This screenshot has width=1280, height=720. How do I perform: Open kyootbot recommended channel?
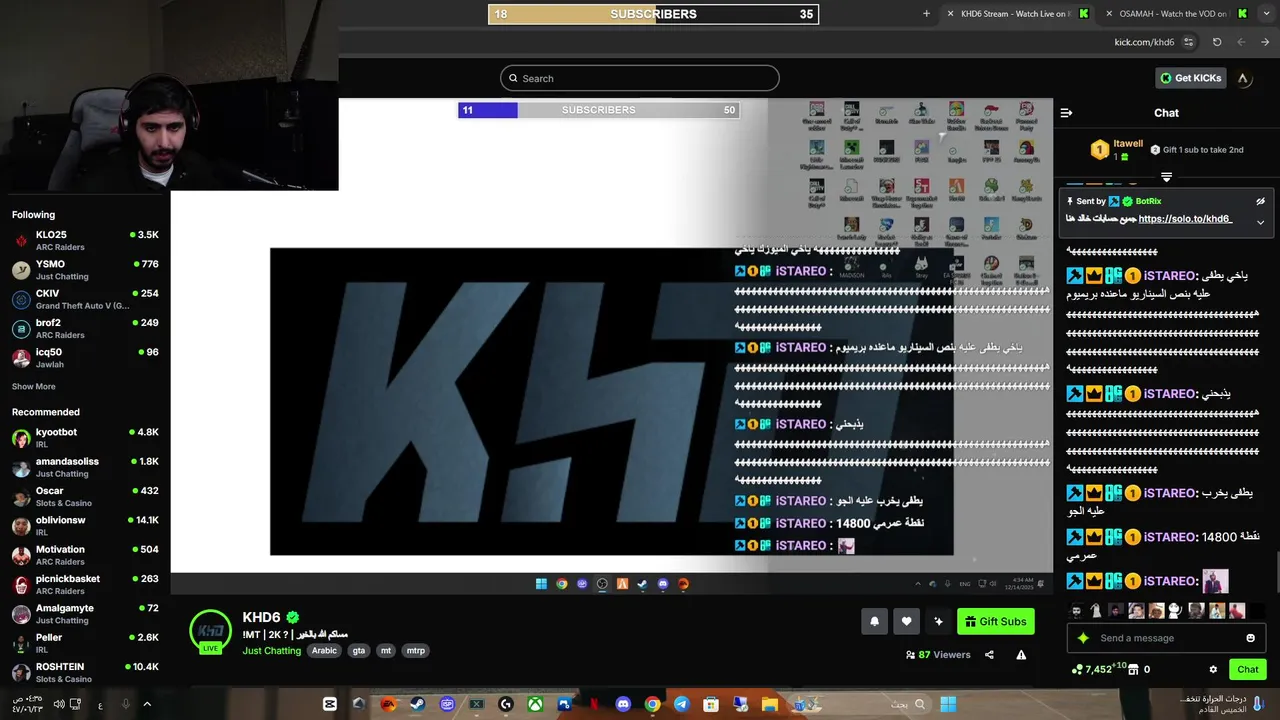pyautogui.click(x=85, y=438)
